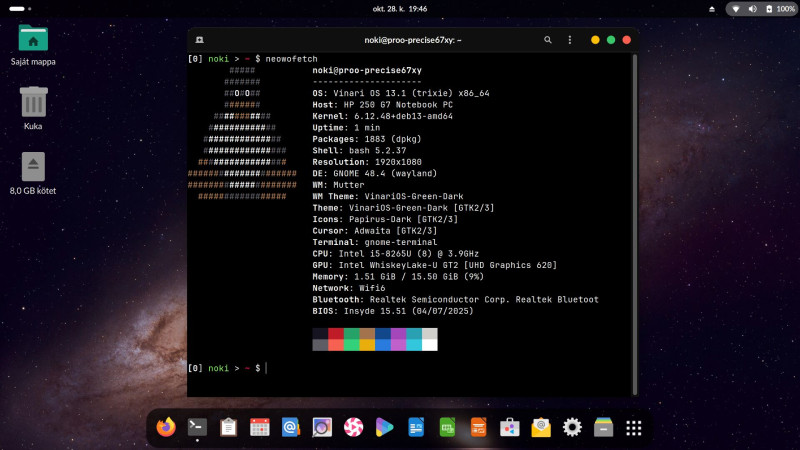Open the clock showing okt. 28. k. 19:46
Viewport: 800px width, 450px height.
400,9
